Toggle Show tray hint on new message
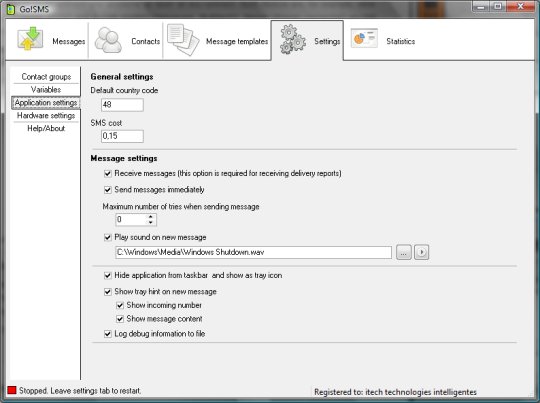This screenshot has height=403, width=540. (108, 292)
